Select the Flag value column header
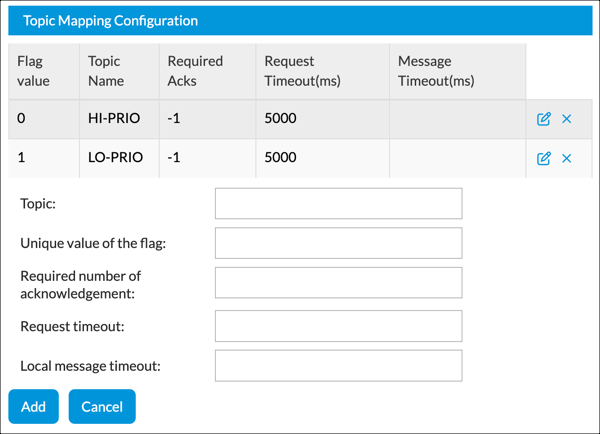This screenshot has width=600, height=434. [44, 71]
